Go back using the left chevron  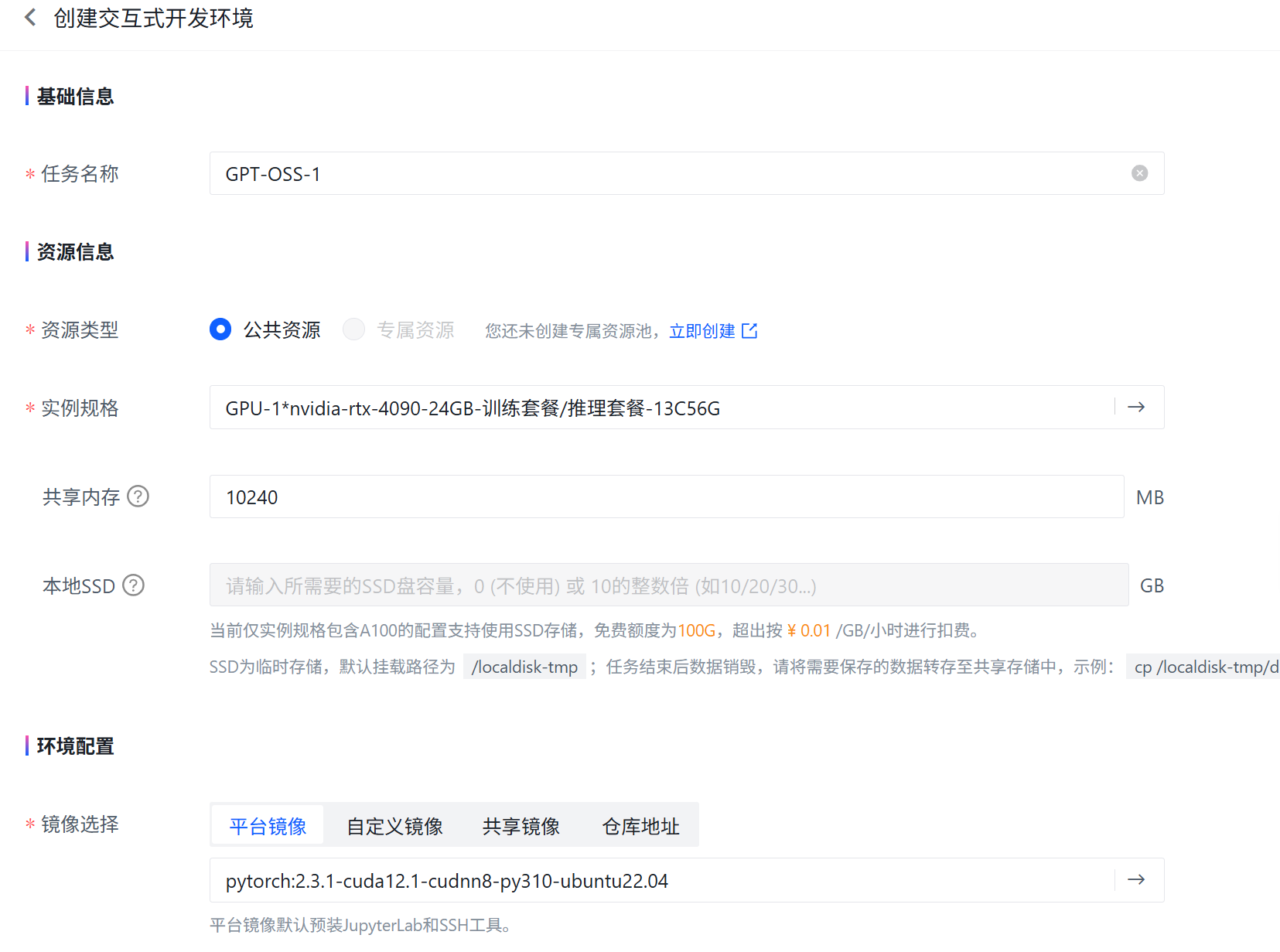[30, 17]
